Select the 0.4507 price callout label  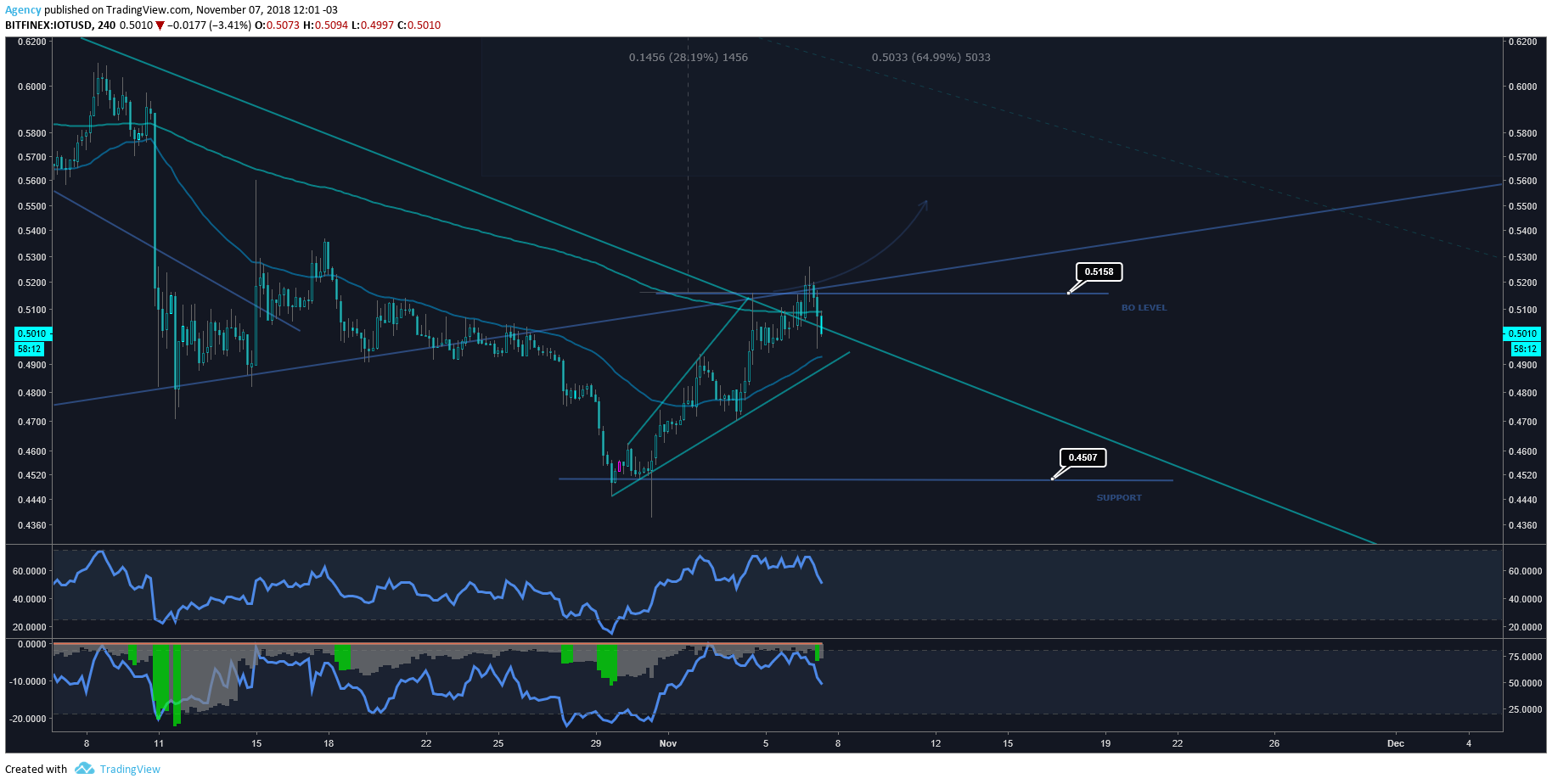pyautogui.click(x=1082, y=457)
